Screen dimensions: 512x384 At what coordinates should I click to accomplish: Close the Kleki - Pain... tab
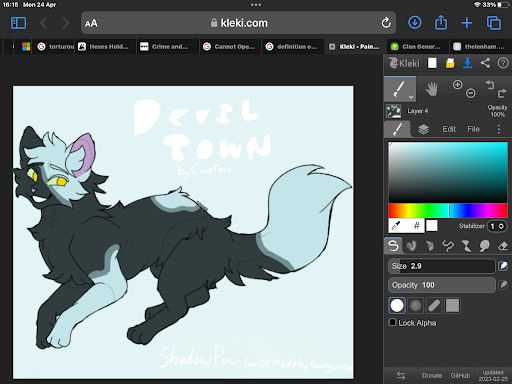click(x=332, y=47)
